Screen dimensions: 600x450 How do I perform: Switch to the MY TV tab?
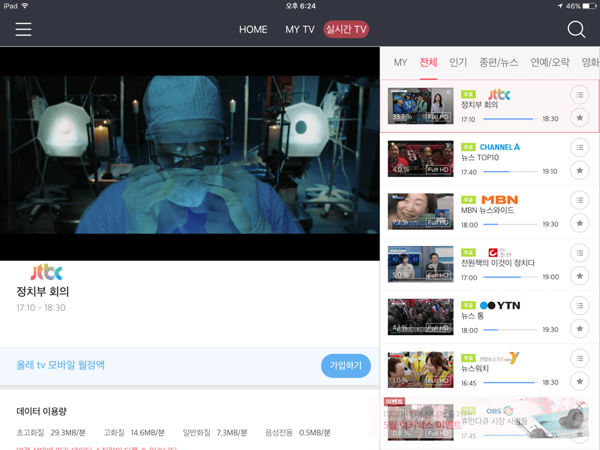pyautogui.click(x=300, y=29)
